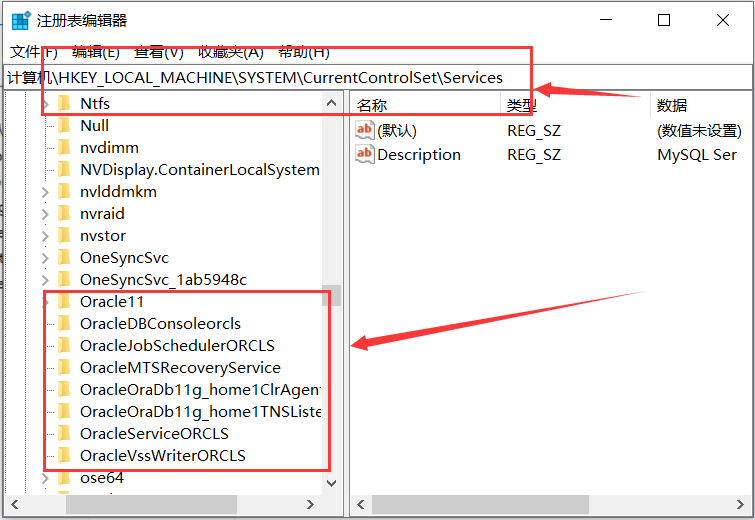The height and width of the screenshot is (520, 755).
Task: Click the nvstor folder icon
Action: [x=64, y=235]
